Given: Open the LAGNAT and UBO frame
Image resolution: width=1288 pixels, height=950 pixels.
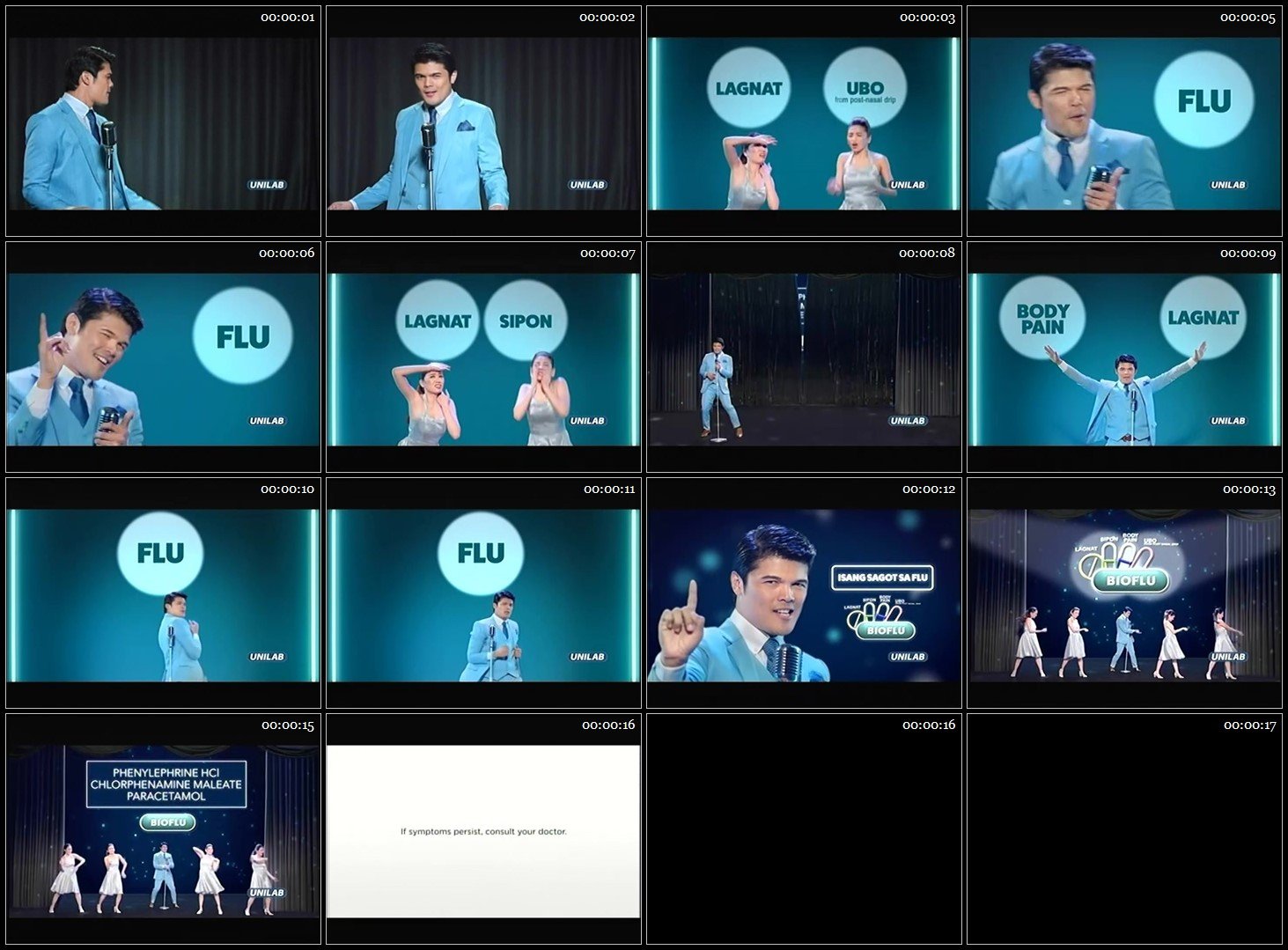Looking at the screenshot, I should [804, 122].
